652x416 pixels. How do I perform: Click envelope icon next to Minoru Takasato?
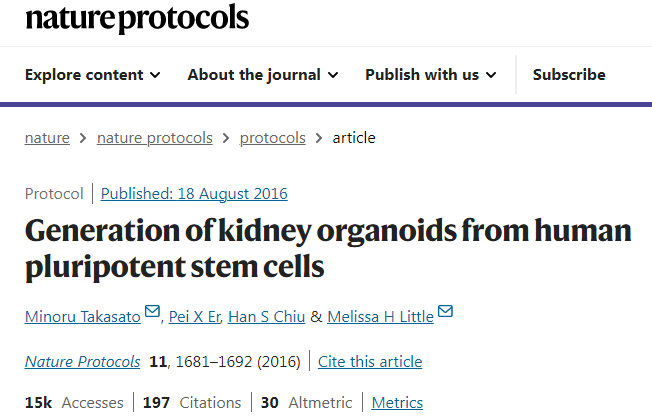click(x=152, y=312)
